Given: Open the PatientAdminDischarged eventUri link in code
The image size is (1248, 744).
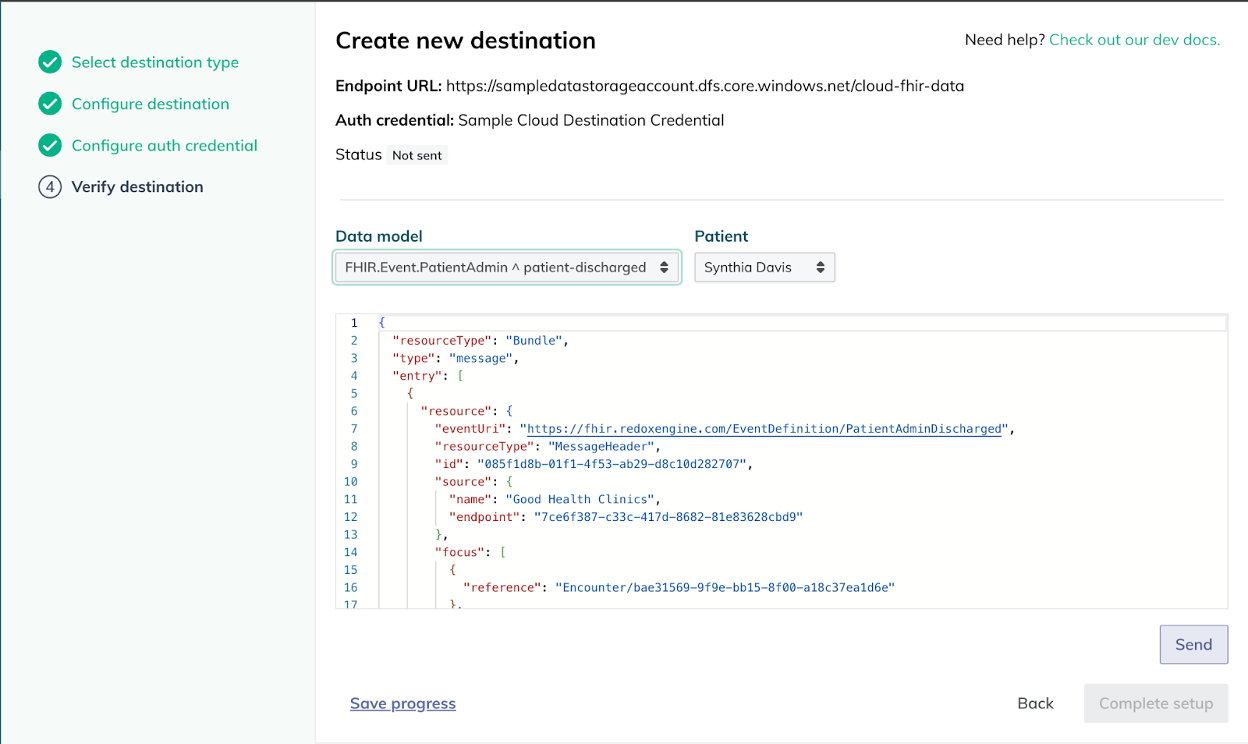Looking at the screenshot, I should [x=764, y=429].
